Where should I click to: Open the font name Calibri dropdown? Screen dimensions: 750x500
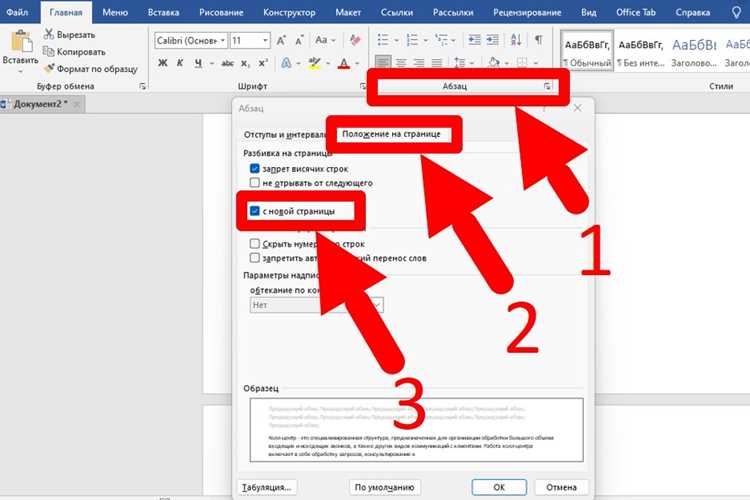pos(222,41)
